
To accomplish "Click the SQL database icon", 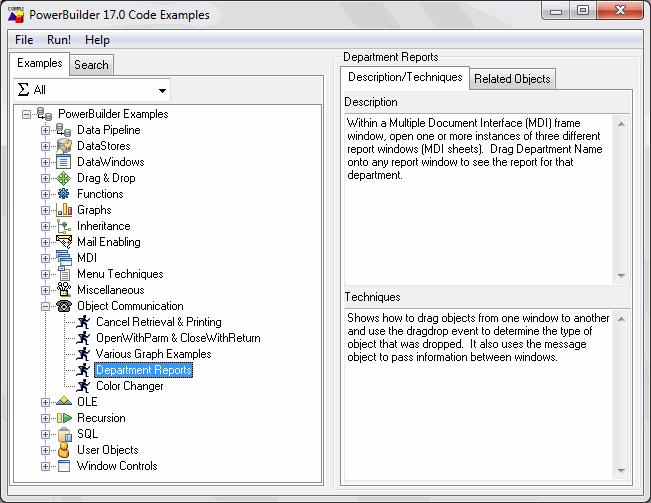I will click(64, 434).
